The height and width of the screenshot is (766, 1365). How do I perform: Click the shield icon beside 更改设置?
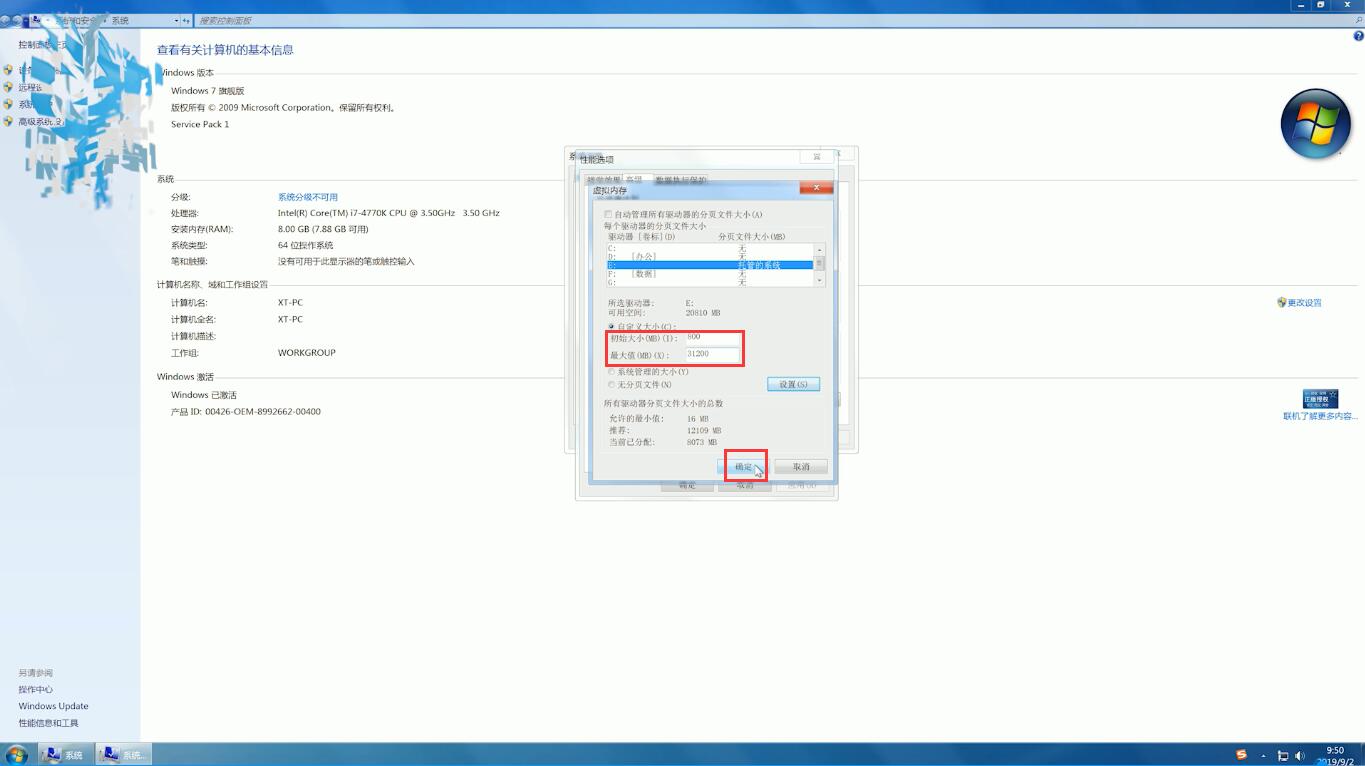click(x=1281, y=302)
